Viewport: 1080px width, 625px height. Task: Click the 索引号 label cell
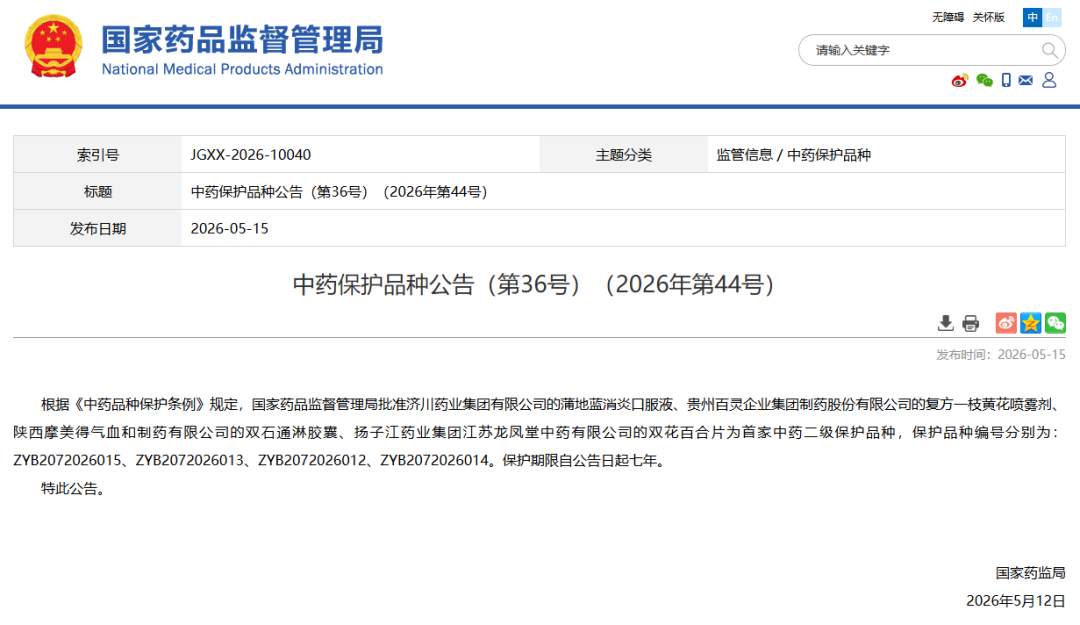[98, 155]
